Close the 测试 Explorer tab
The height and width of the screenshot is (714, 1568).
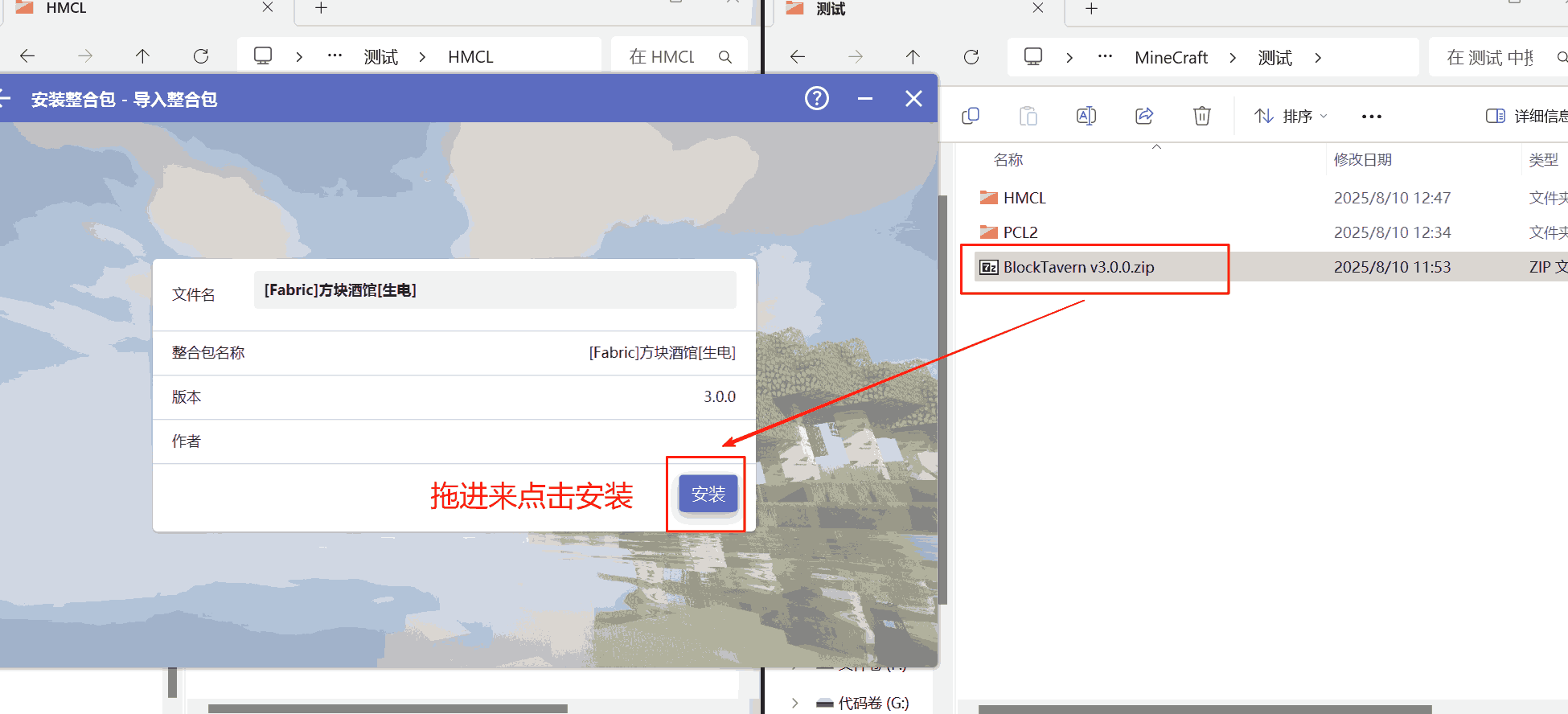[x=1038, y=8]
